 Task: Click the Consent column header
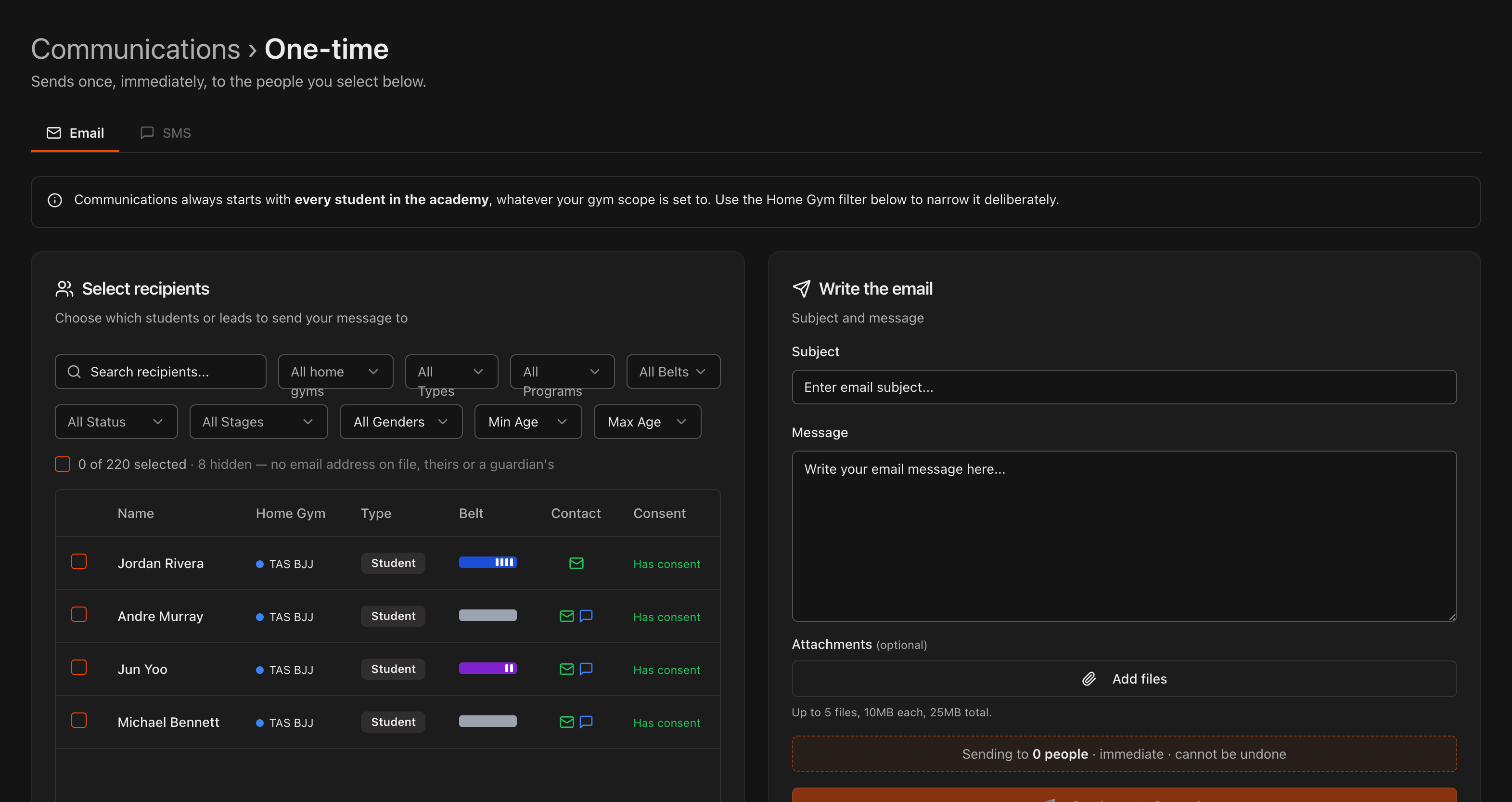click(x=659, y=514)
